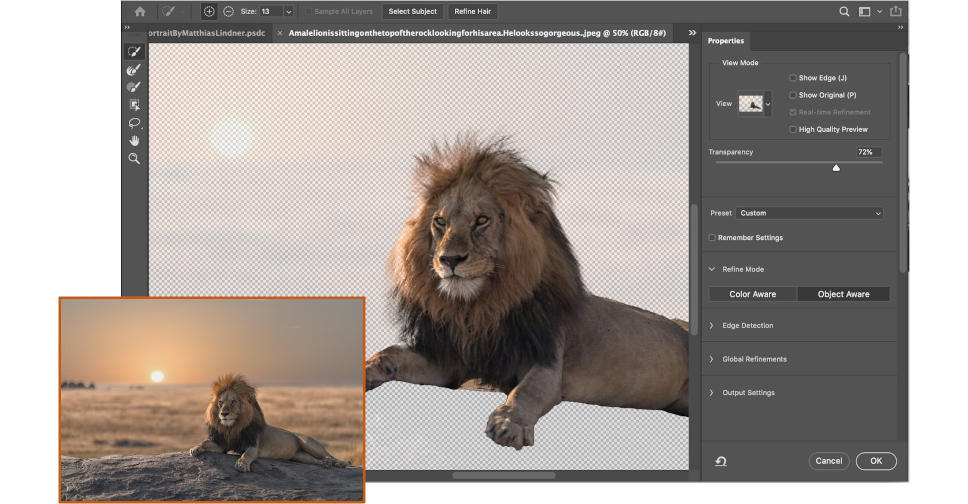This screenshot has width=968, height=504.
Task: Click the Refine Hair button
Action: [x=473, y=11]
